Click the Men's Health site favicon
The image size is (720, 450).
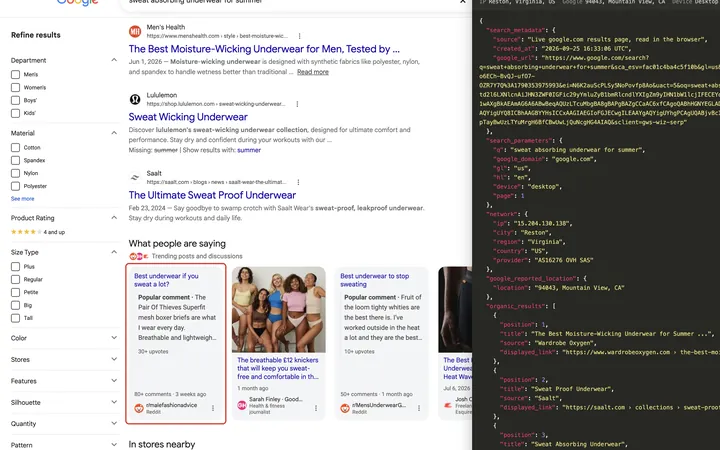pos(135,31)
